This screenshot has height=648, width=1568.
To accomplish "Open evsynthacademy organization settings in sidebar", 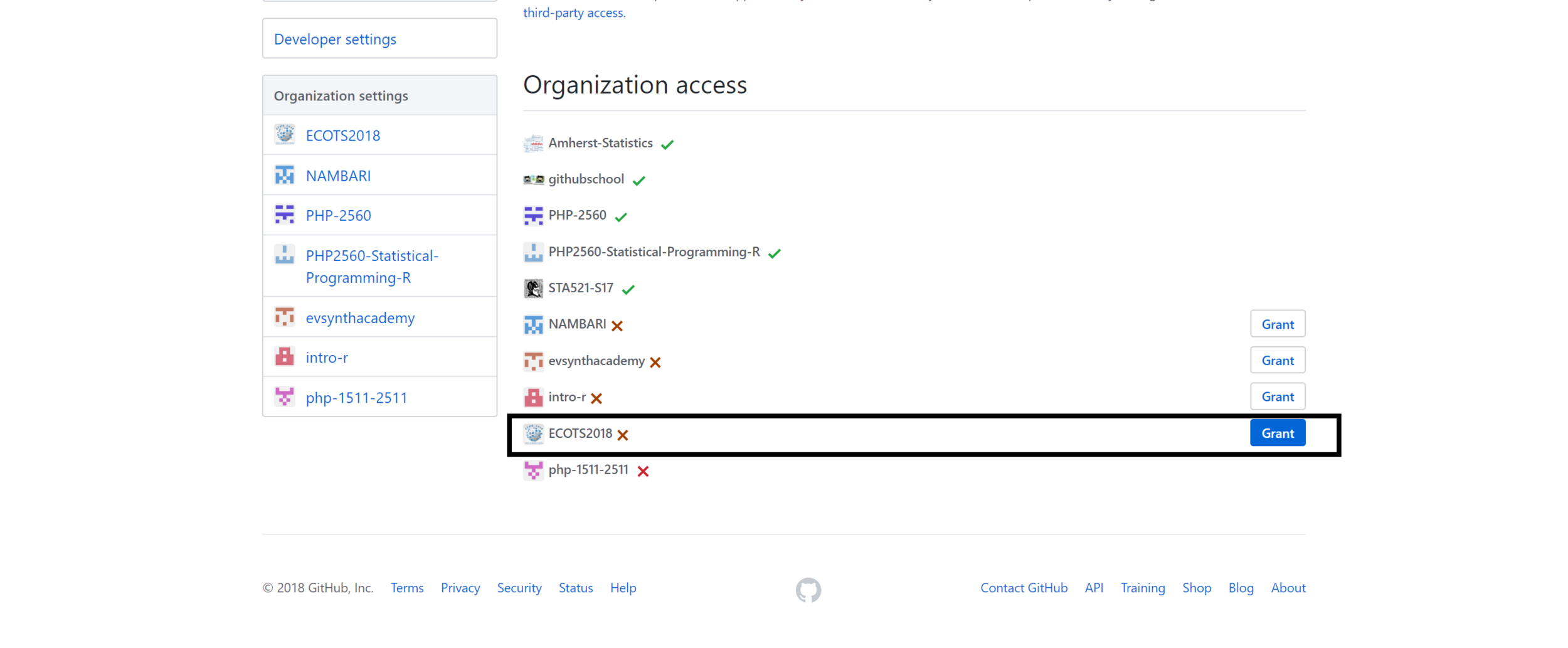I will coord(360,318).
